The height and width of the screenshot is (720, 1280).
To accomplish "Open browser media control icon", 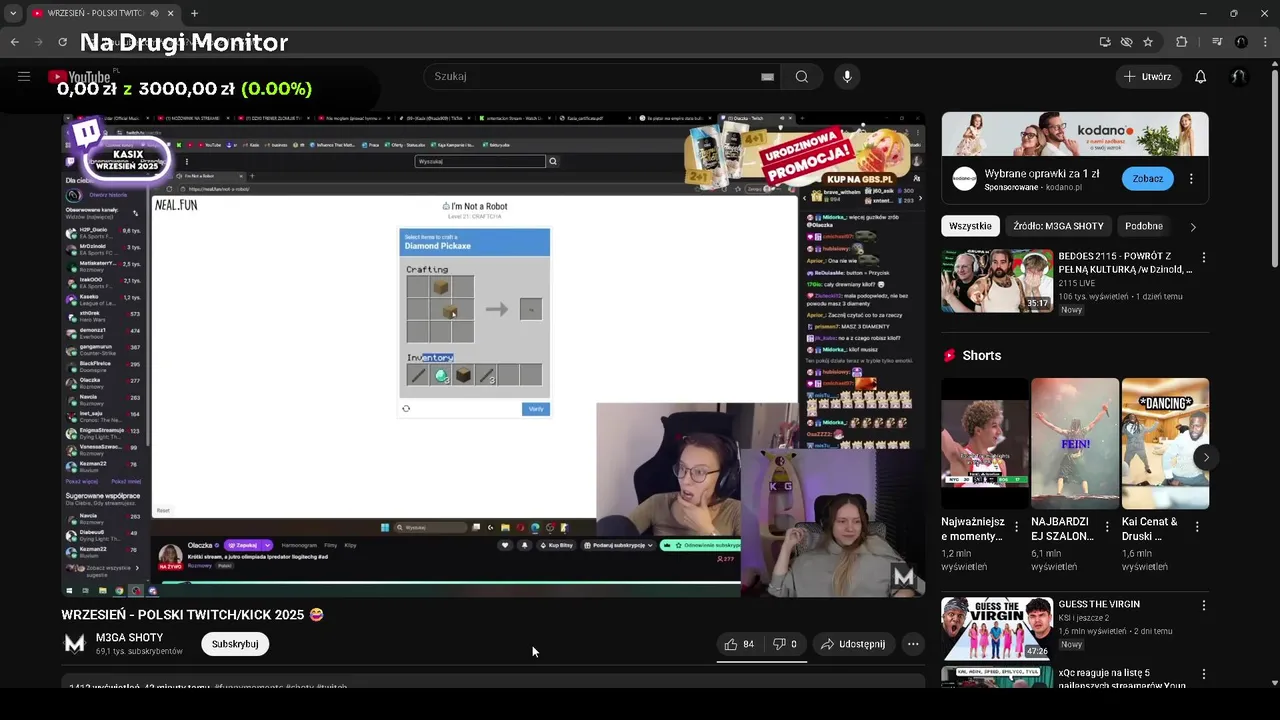I will pos(1217,42).
